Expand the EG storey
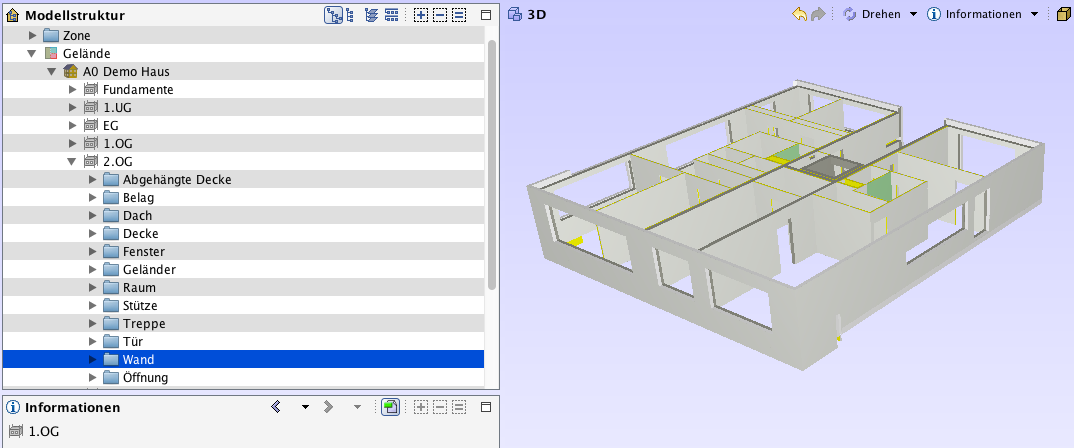Screen dimensions: 1074x448 pos(73,125)
